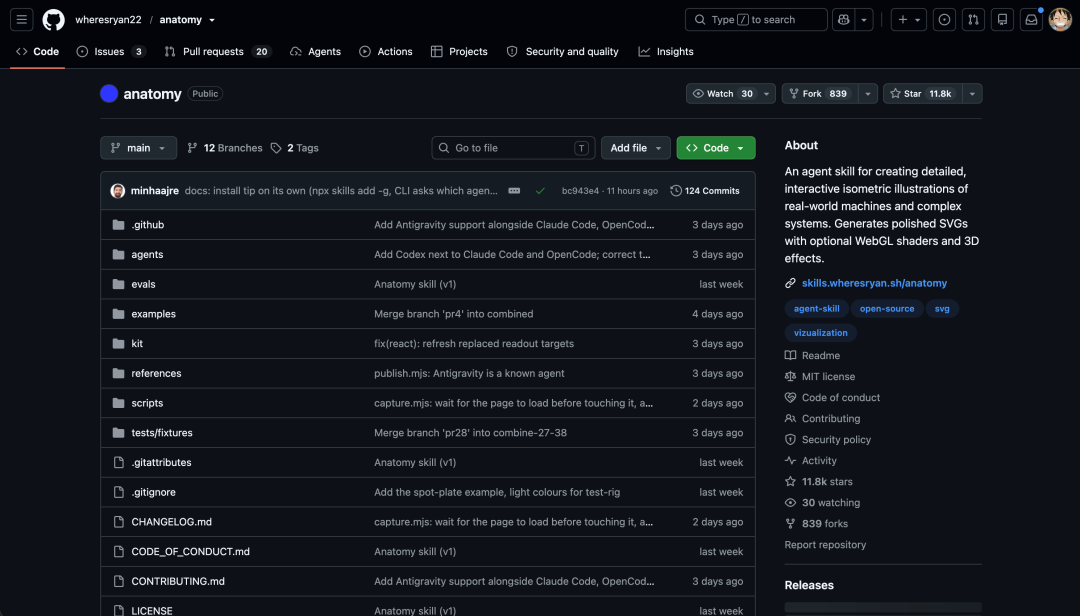Click the Go to file search field
This screenshot has width=1080, height=616.
[x=513, y=148]
